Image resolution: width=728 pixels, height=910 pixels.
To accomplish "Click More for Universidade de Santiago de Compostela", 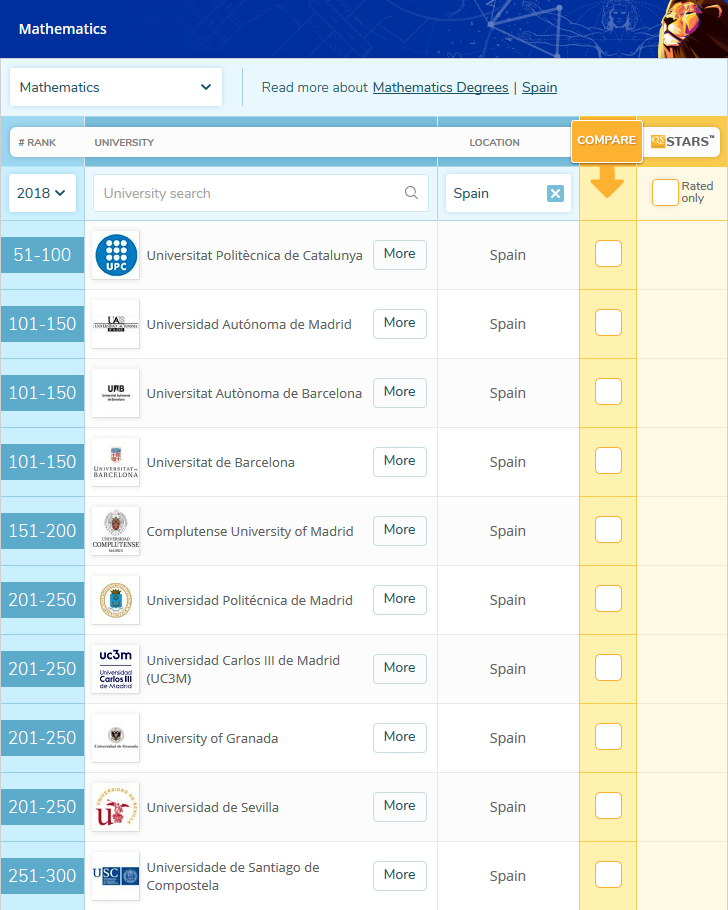I will (400, 876).
